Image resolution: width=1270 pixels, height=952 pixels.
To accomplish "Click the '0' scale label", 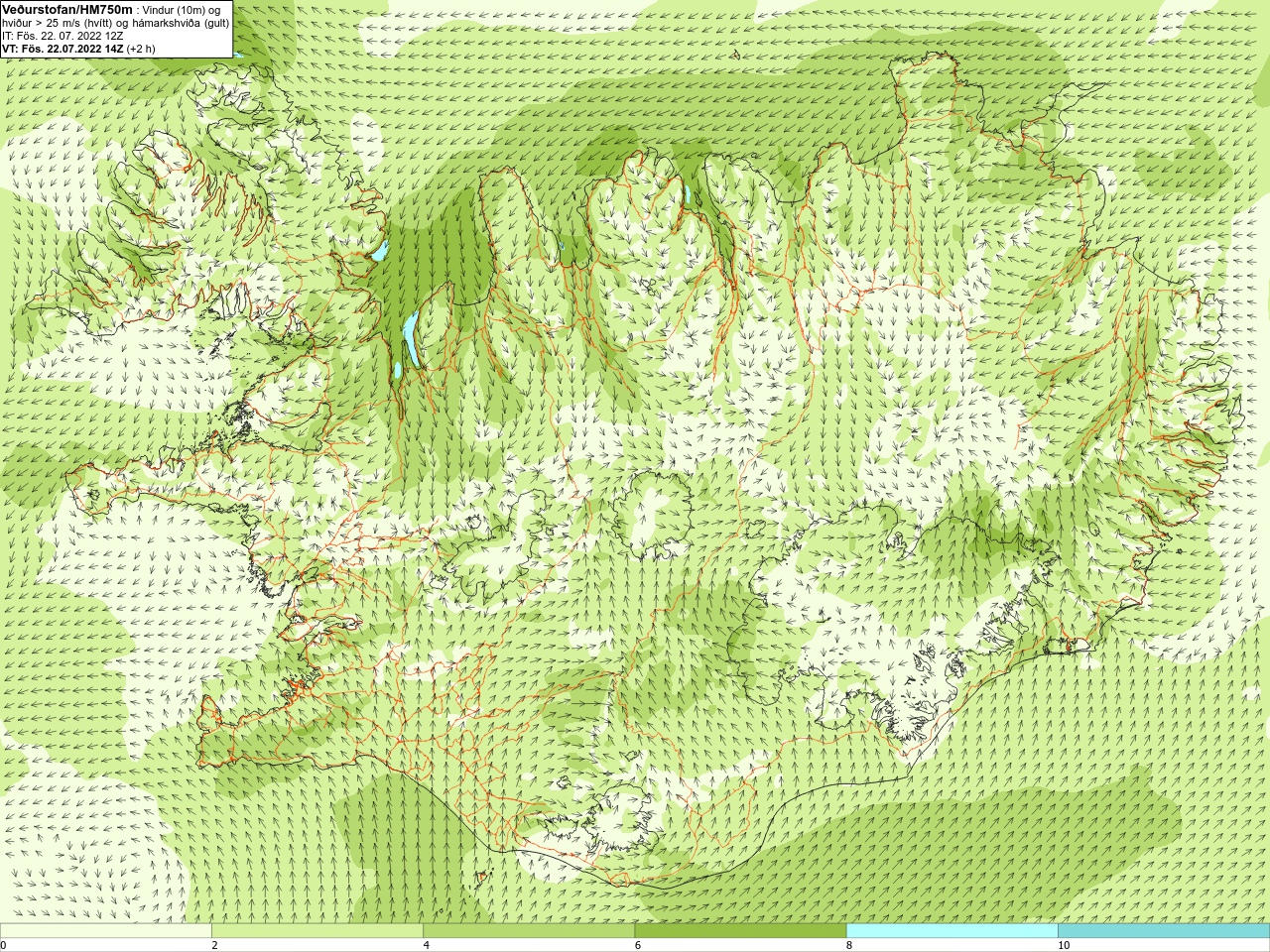I will click(4, 945).
